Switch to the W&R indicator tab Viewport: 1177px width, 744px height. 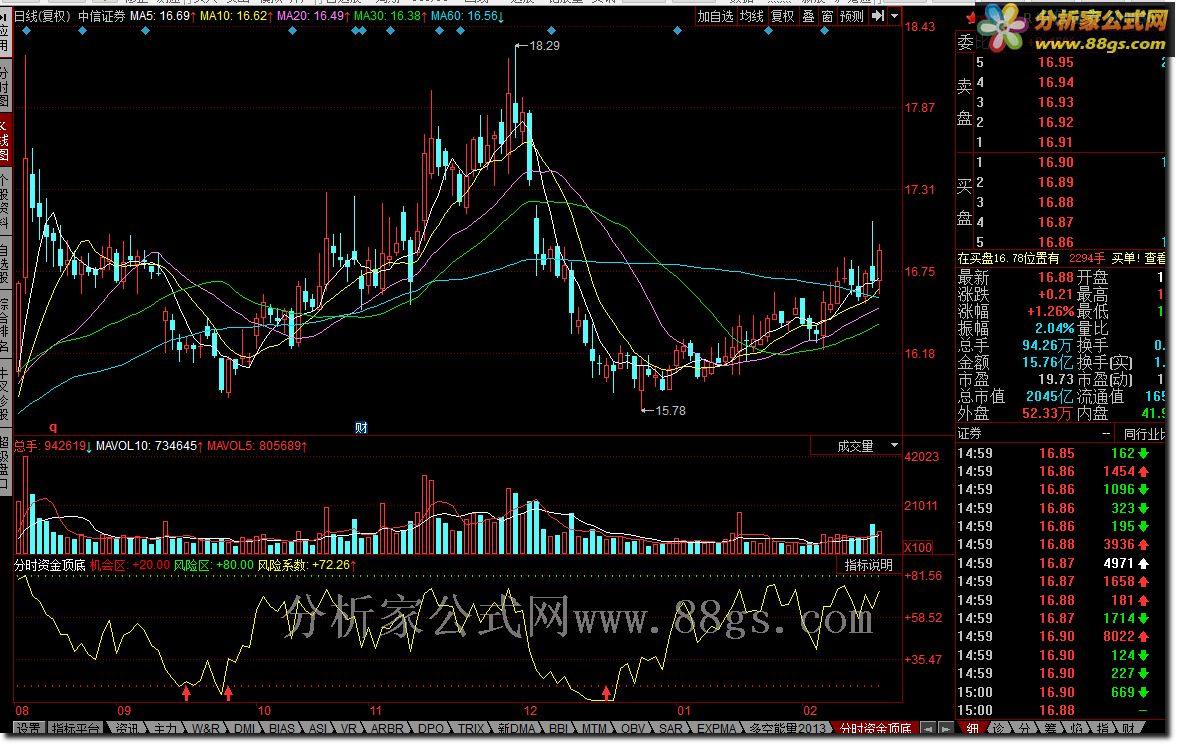[206, 729]
